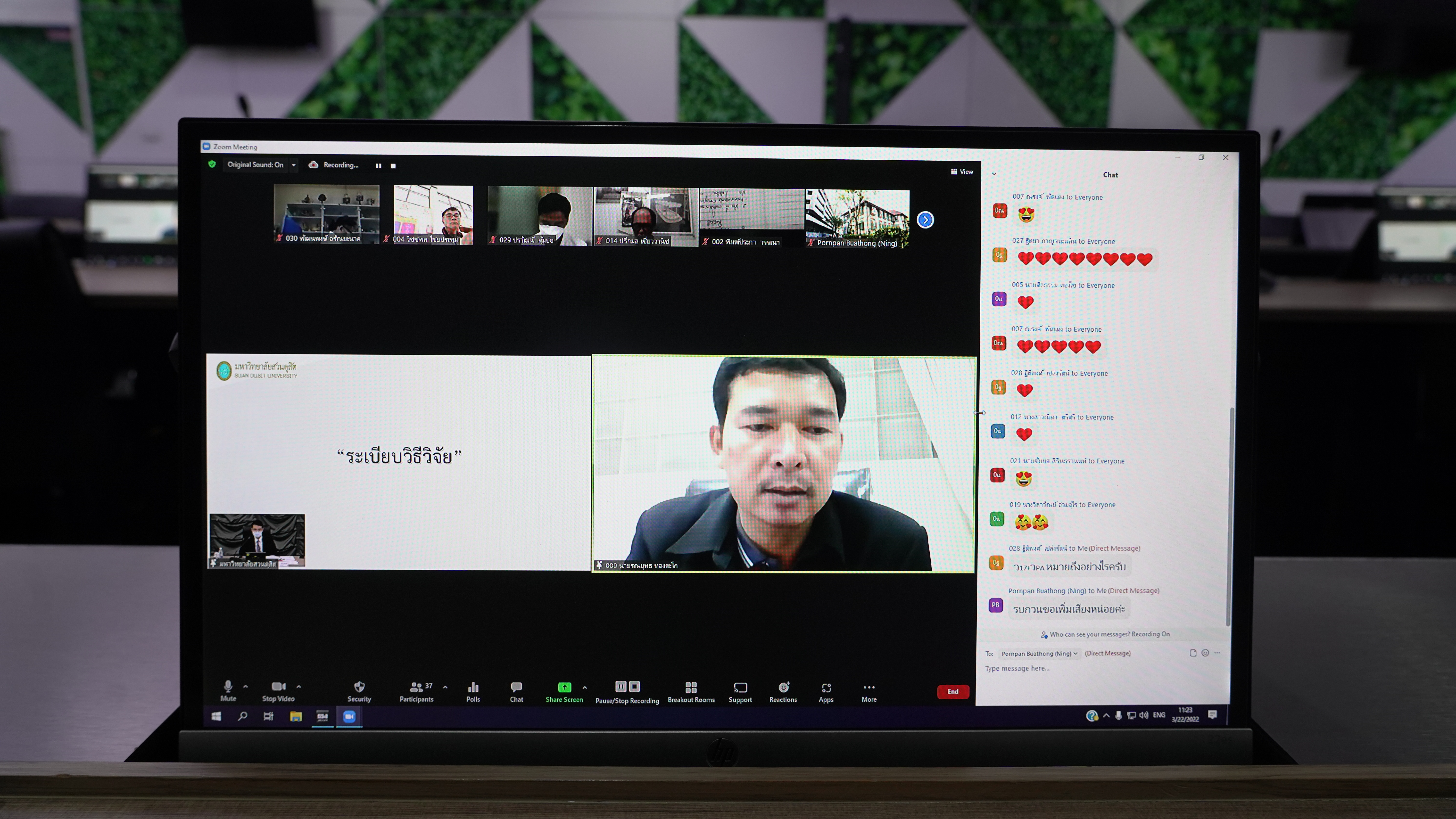Start Share Screen
The image size is (1456, 819).
click(564, 692)
